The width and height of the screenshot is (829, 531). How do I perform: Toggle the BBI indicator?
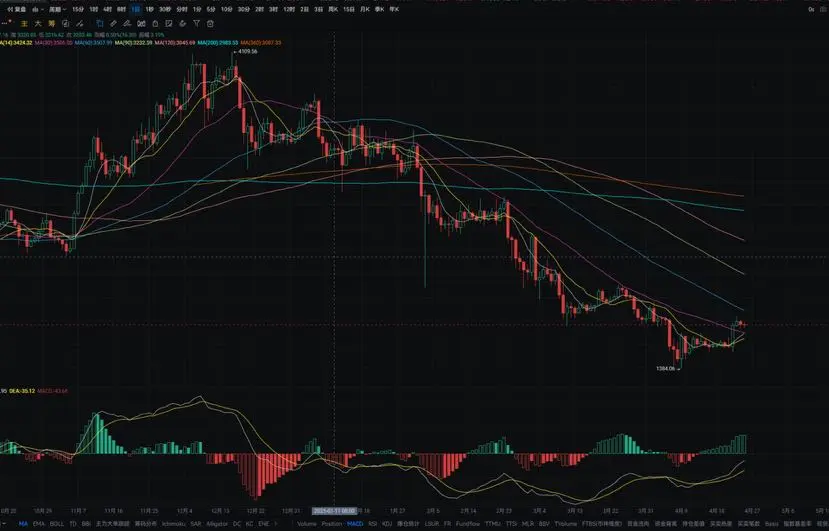click(x=86, y=524)
